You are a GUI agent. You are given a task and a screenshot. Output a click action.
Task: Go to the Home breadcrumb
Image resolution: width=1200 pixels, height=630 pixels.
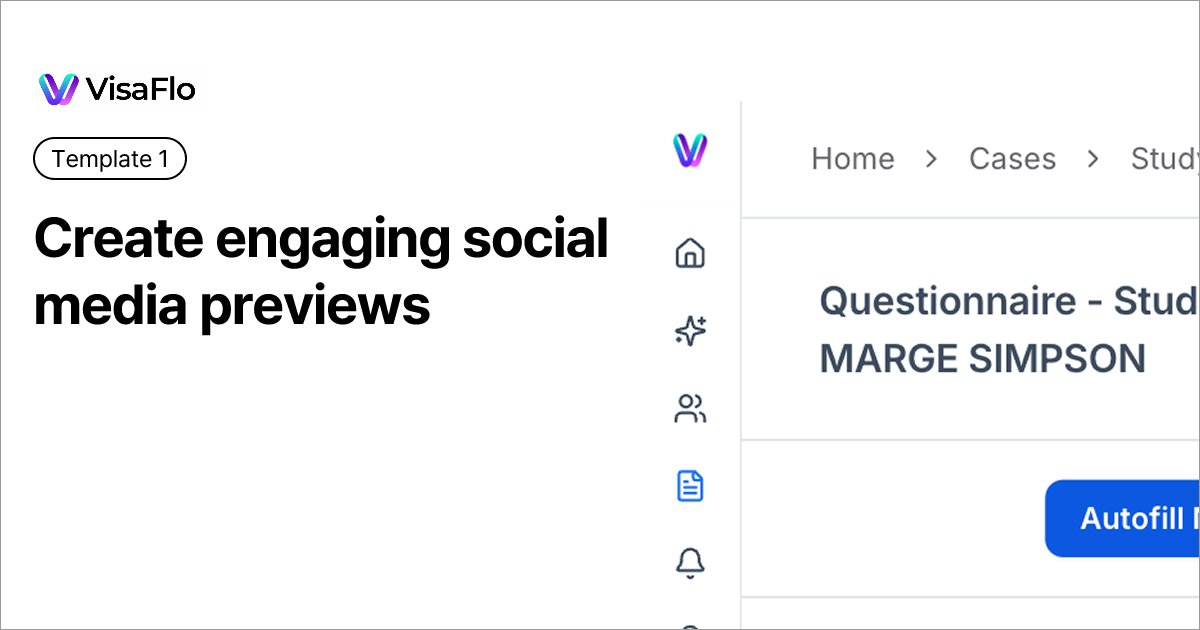[x=852, y=158]
